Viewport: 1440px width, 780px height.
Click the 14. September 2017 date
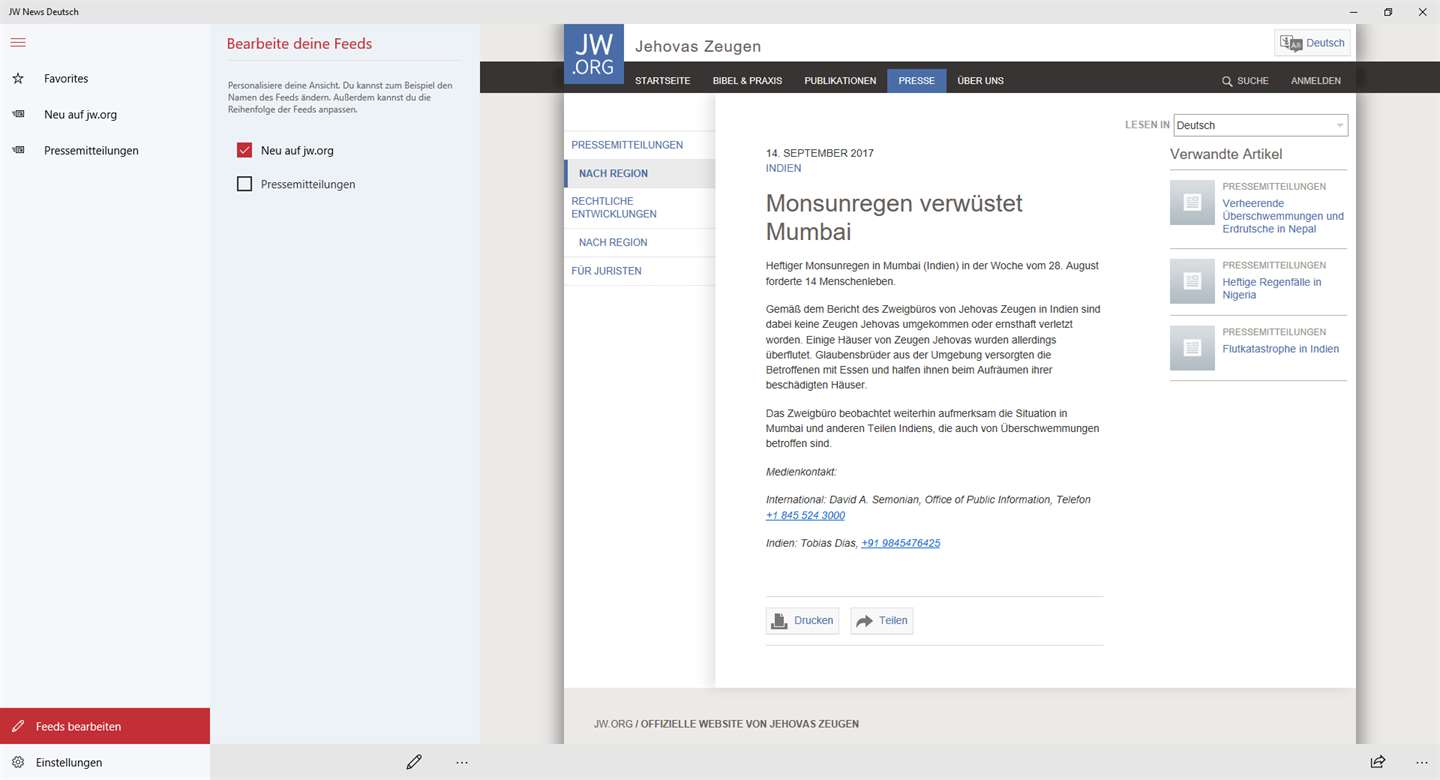(x=820, y=153)
